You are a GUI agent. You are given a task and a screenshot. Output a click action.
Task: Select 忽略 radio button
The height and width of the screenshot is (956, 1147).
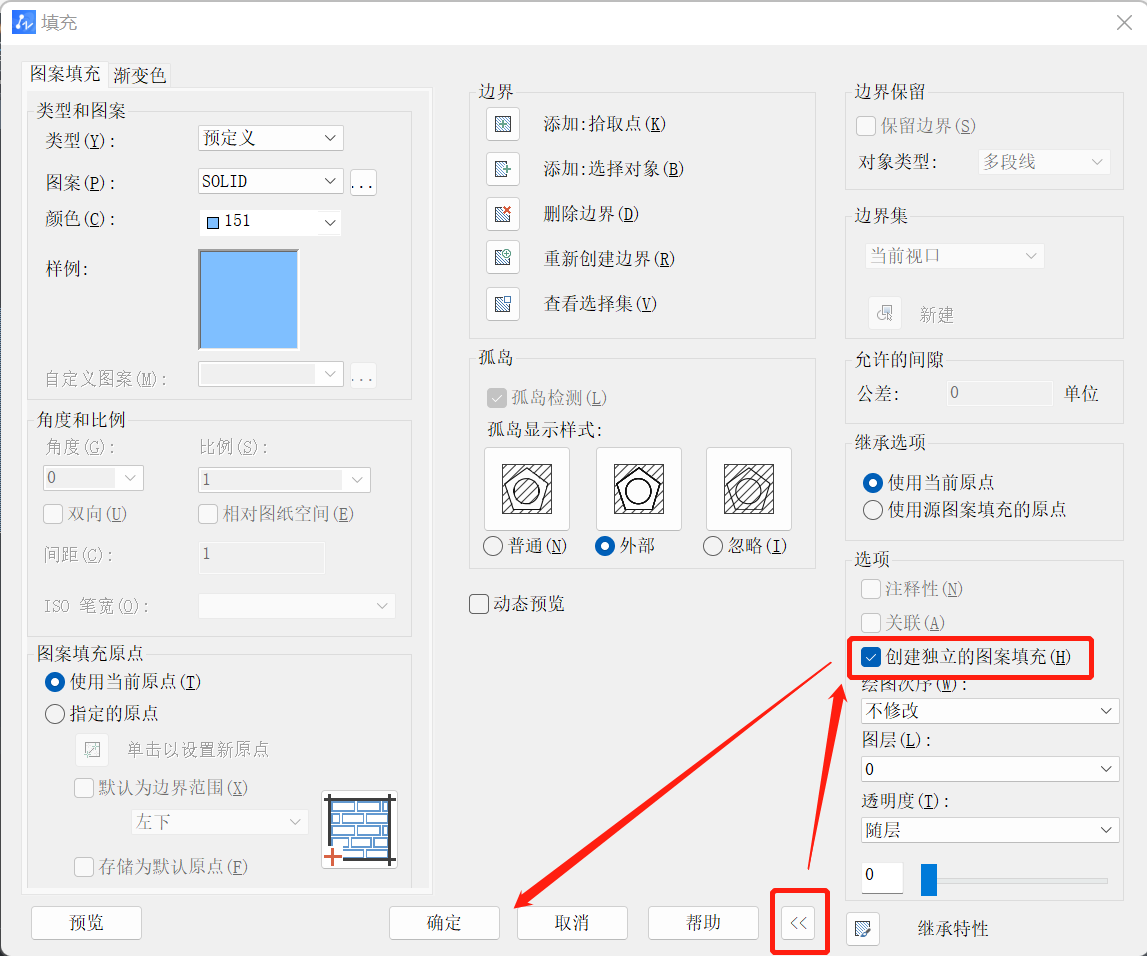click(x=712, y=546)
